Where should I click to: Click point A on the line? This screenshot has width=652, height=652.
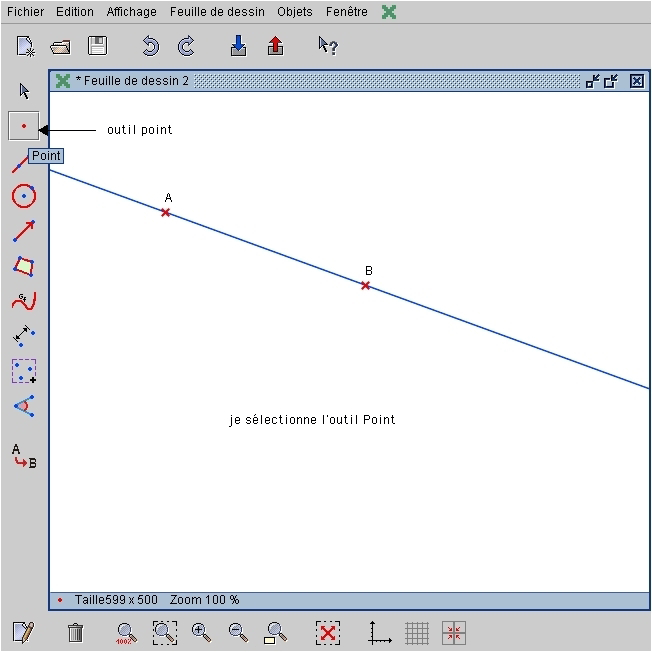click(x=166, y=212)
